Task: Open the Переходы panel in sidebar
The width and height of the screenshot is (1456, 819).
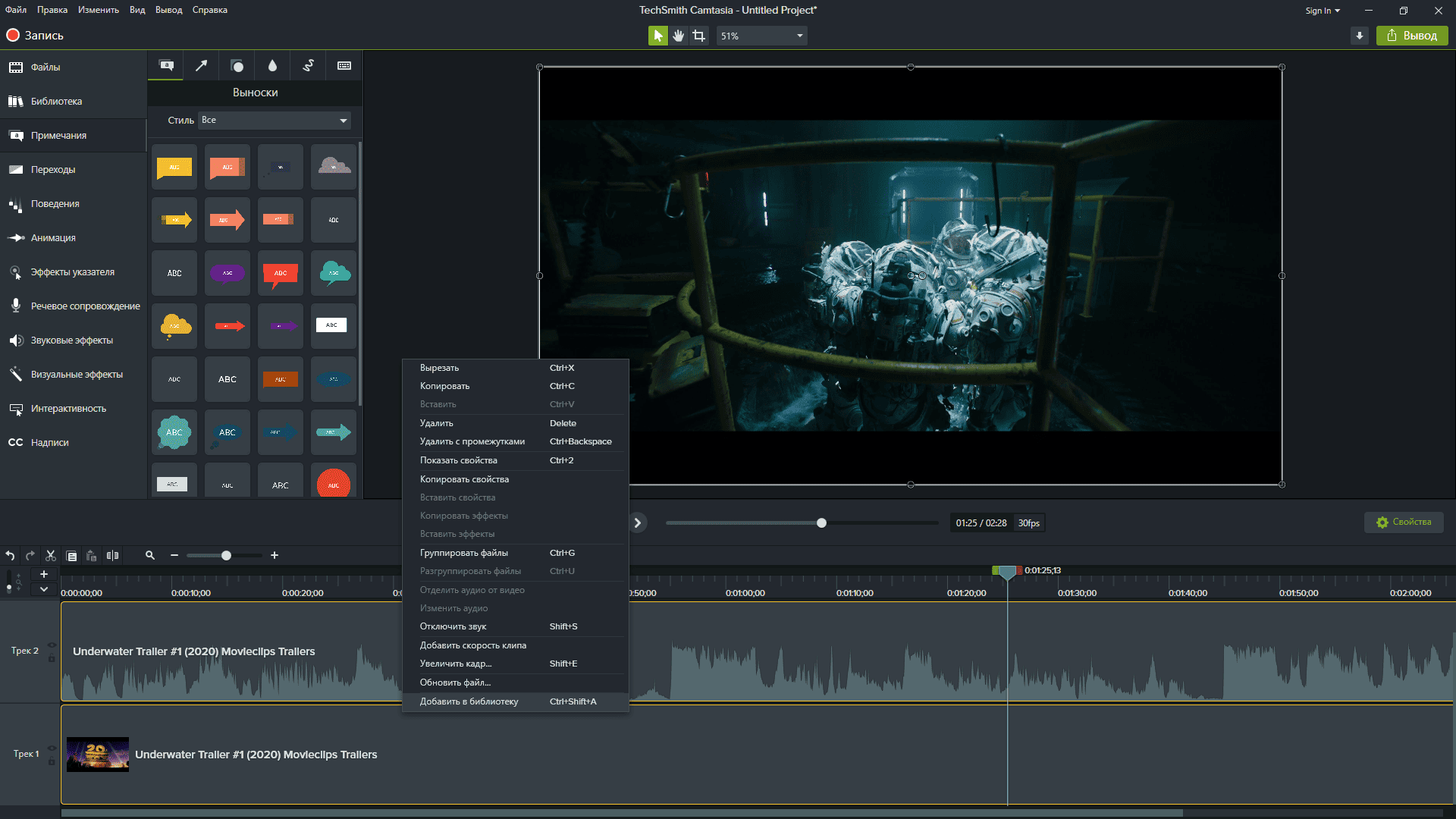Action: coord(74,170)
